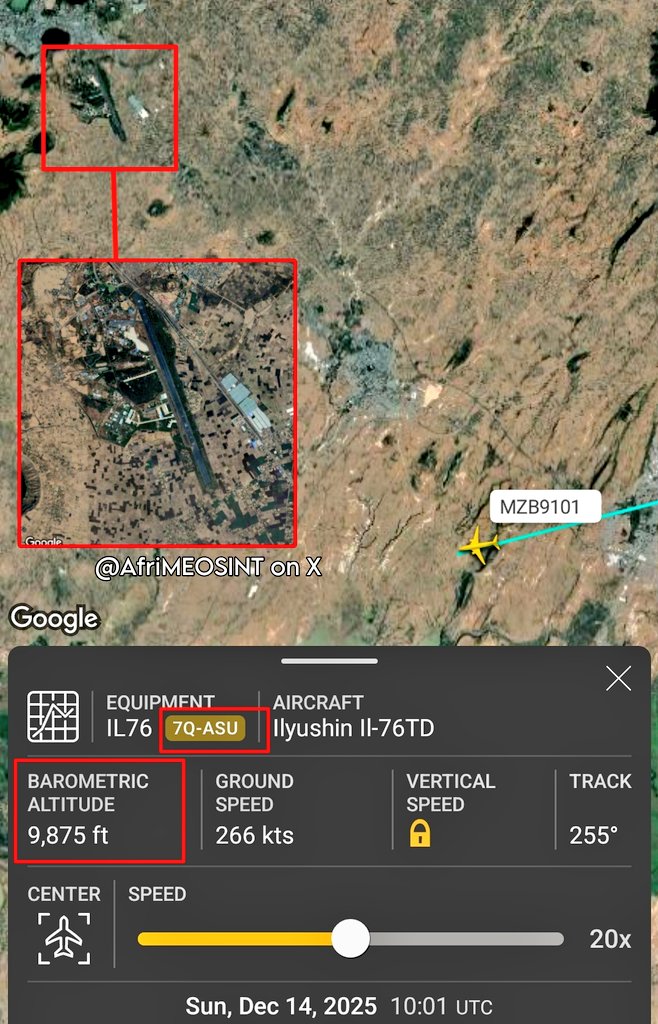The image size is (658, 1024).
Task: Click the Sun, Dec 14, 2025 date
Action: (x=281, y=1006)
